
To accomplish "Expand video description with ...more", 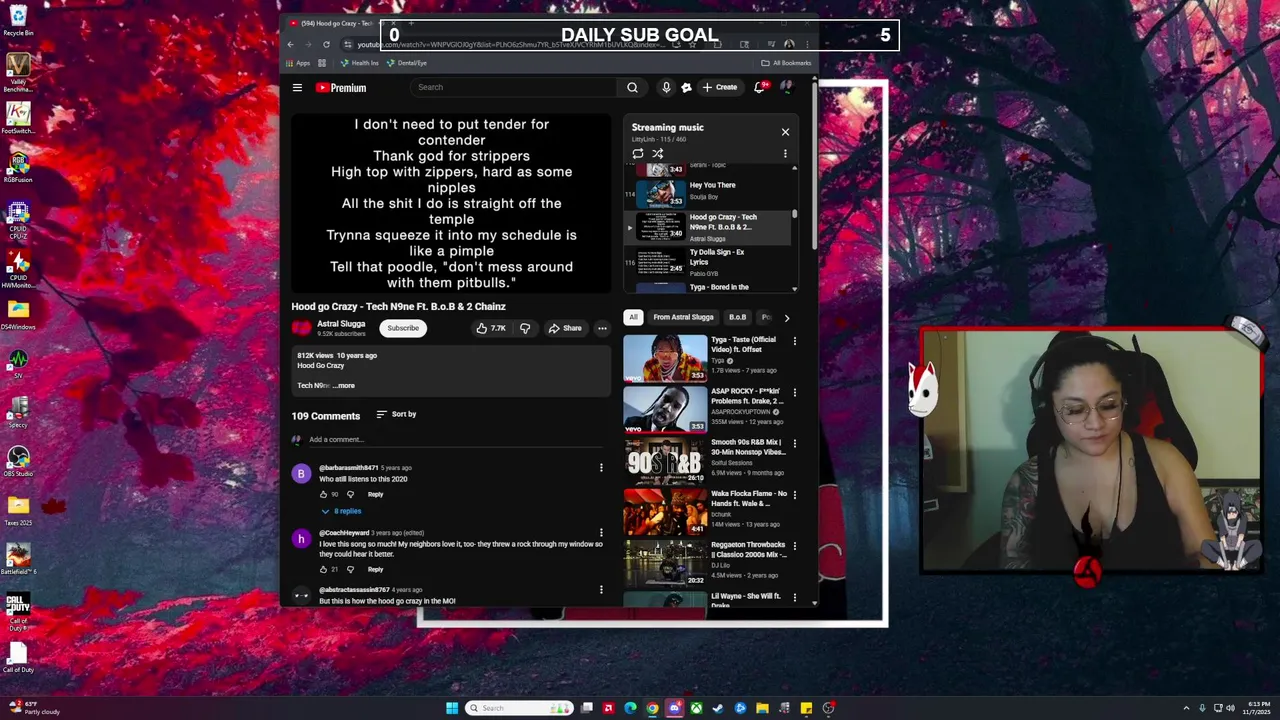I will 344,386.
